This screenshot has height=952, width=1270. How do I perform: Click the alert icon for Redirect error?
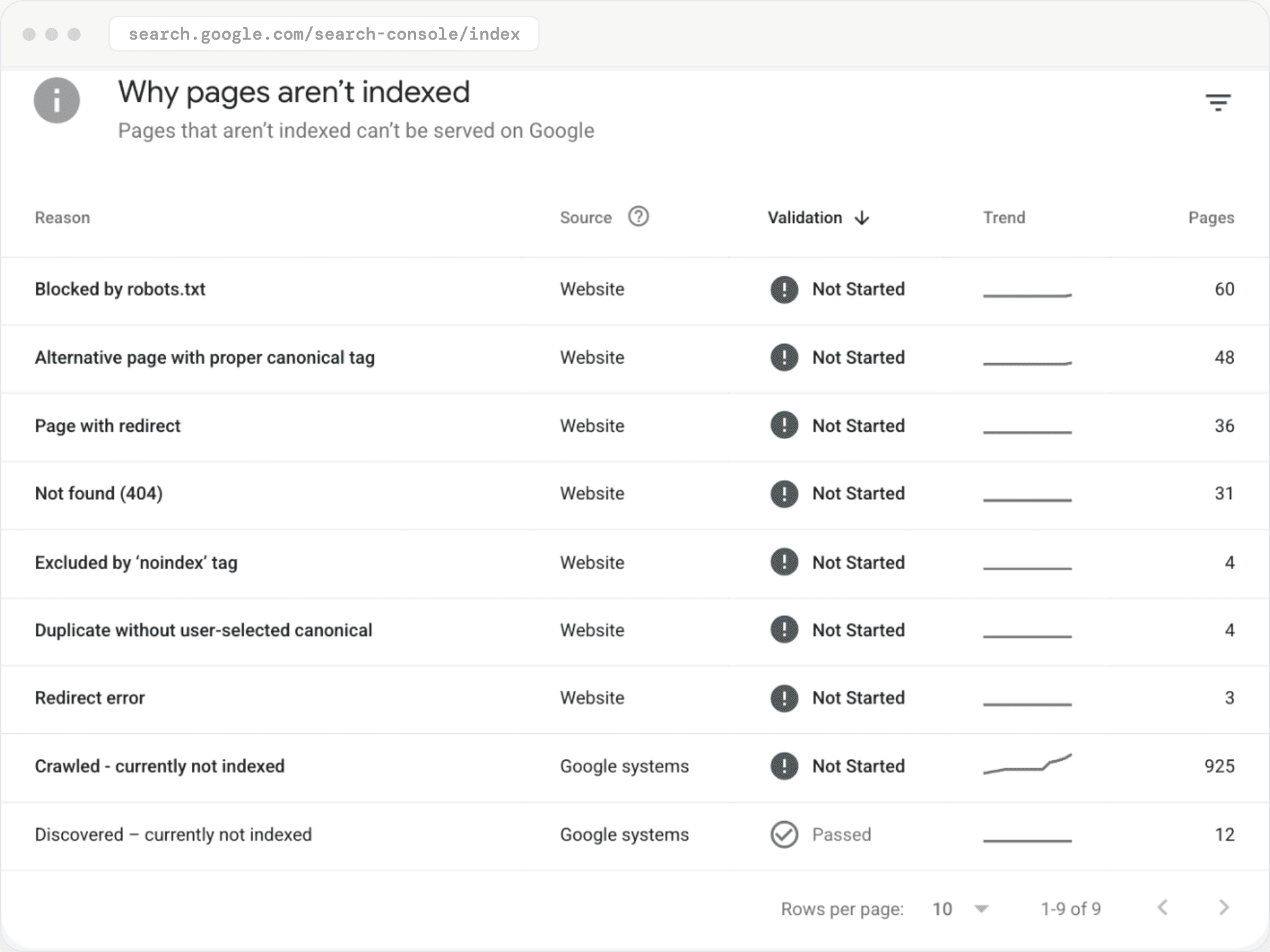click(784, 698)
